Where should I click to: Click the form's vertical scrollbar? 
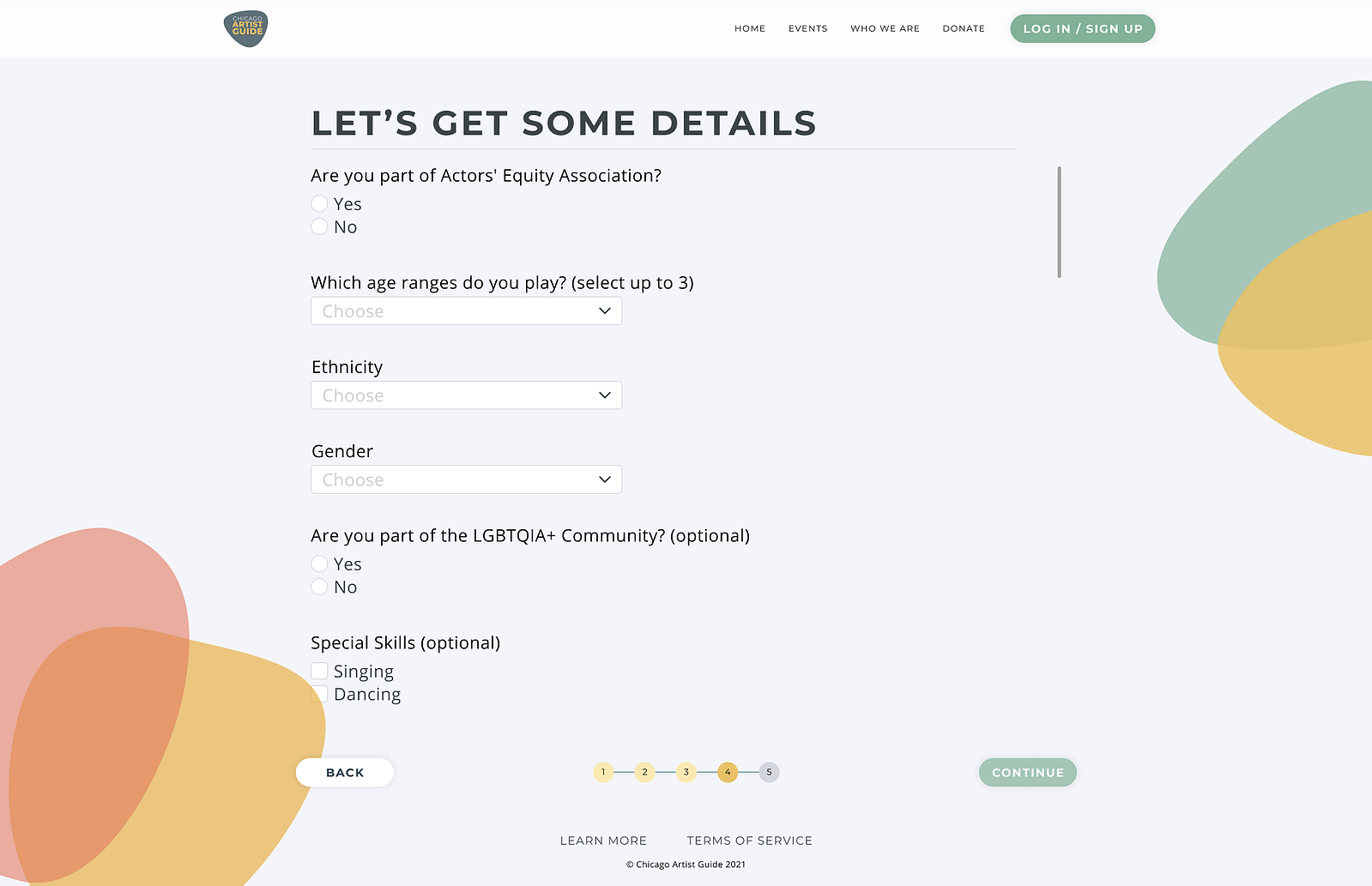click(x=1060, y=222)
